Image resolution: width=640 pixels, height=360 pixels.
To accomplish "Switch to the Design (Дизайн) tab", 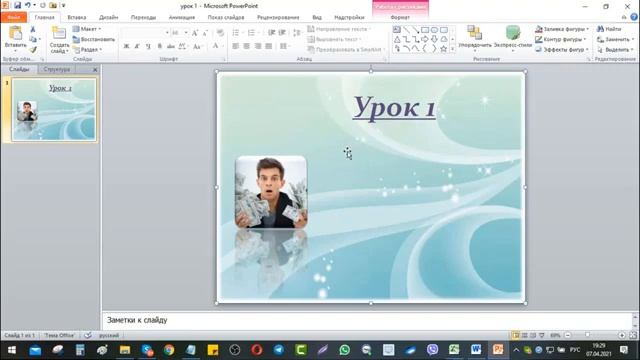I will point(109,18).
